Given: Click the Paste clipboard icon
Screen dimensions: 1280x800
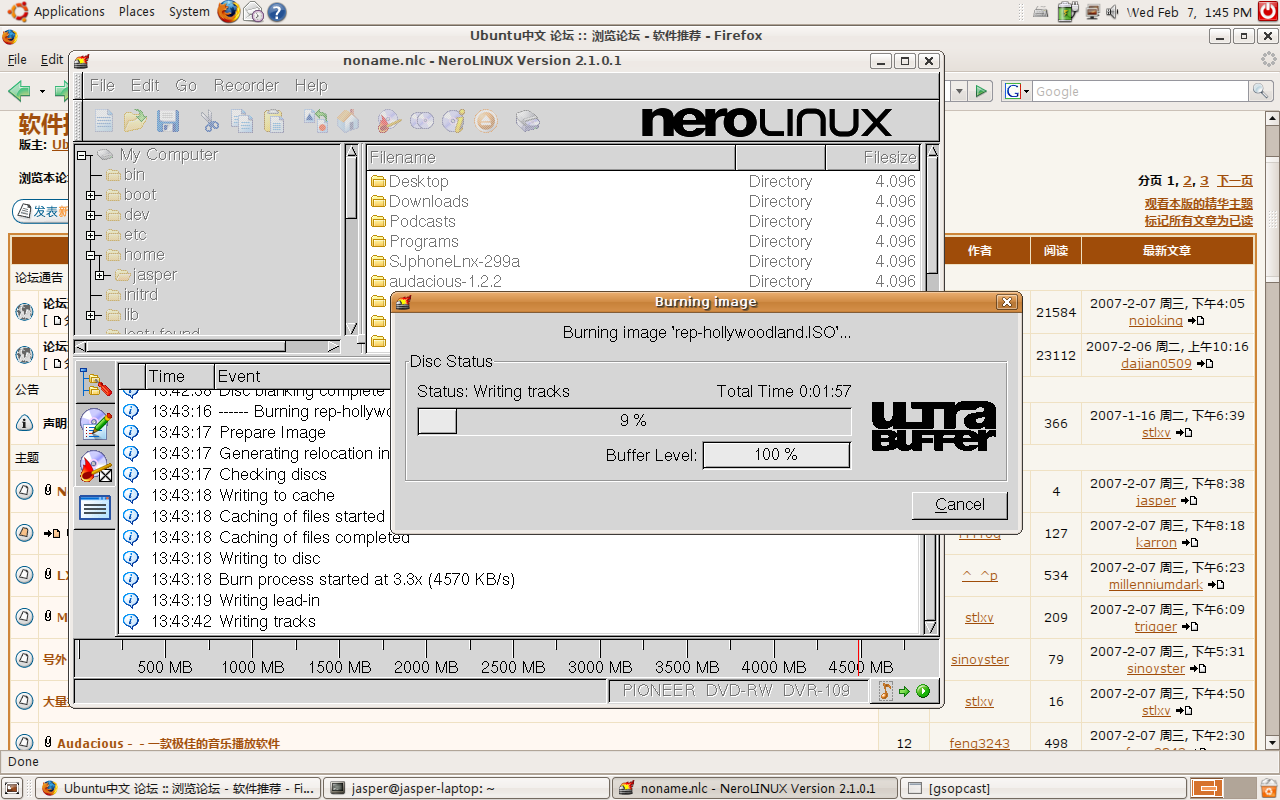Looking at the screenshot, I should point(274,122).
